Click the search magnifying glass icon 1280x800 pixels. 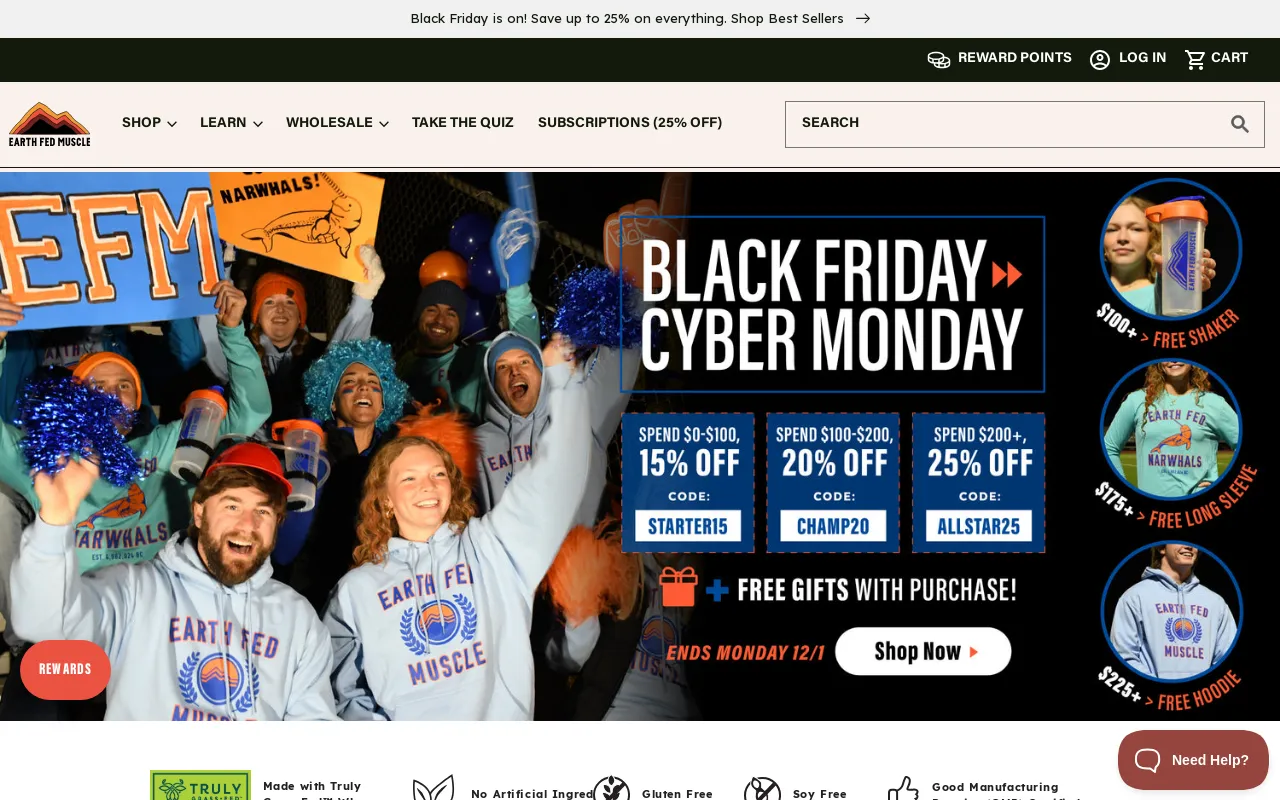click(1240, 124)
